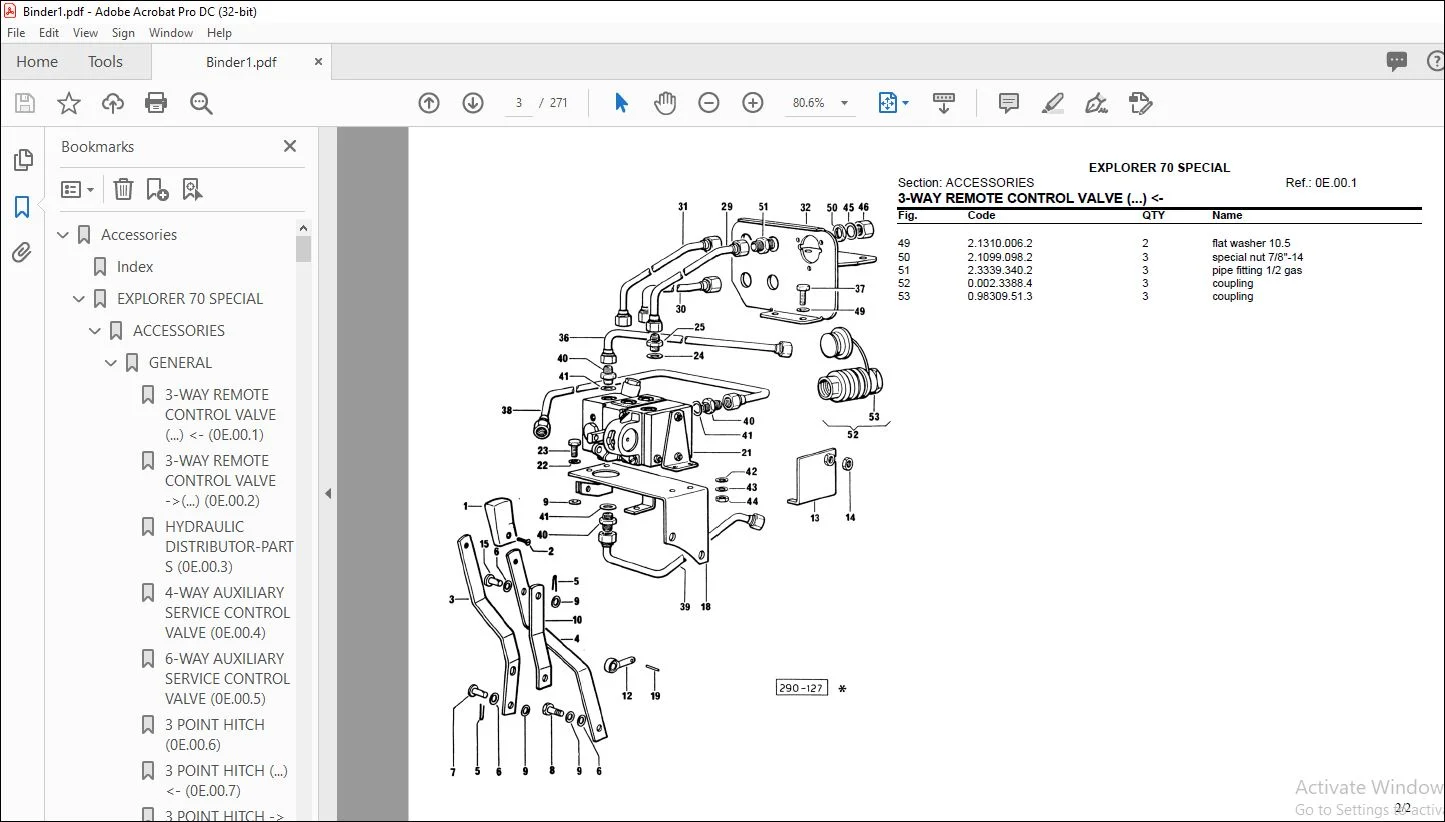Open the Index bookmark
This screenshot has height=822, width=1445.
tap(135, 267)
